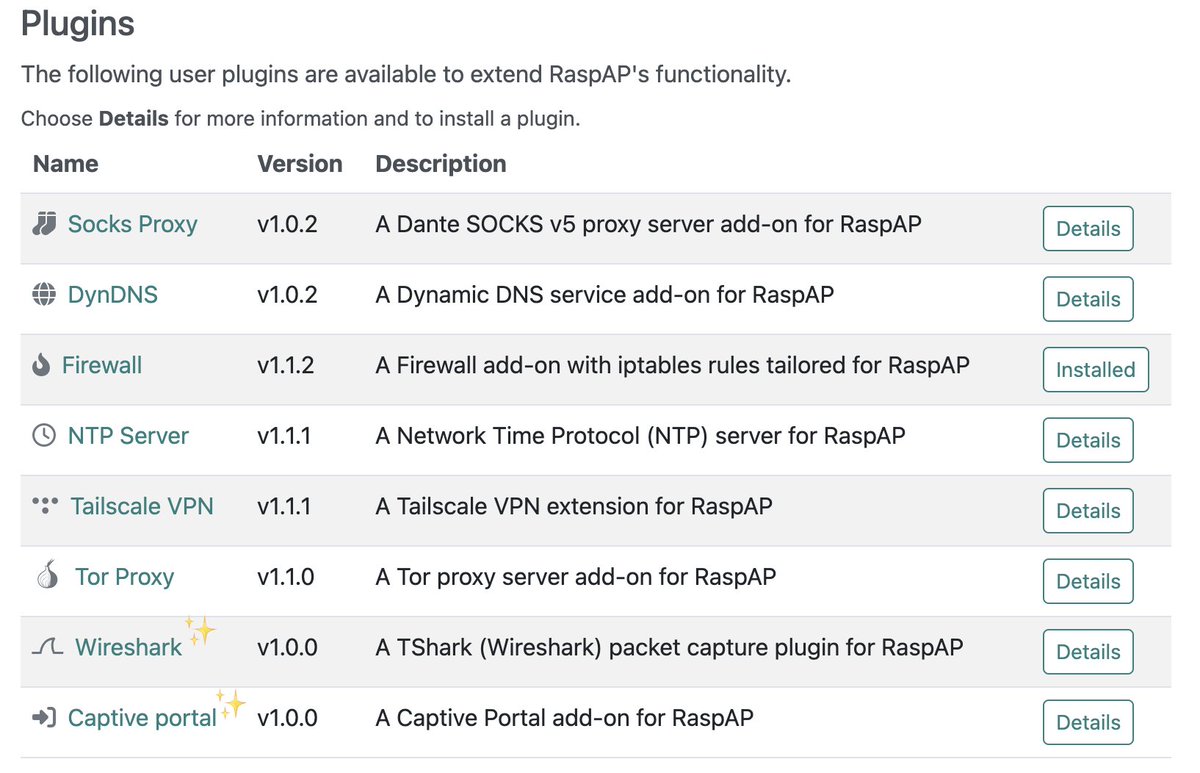Click the Captive portal arrow icon
1200x773 pixels.
pyautogui.click(x=43, y=718)
